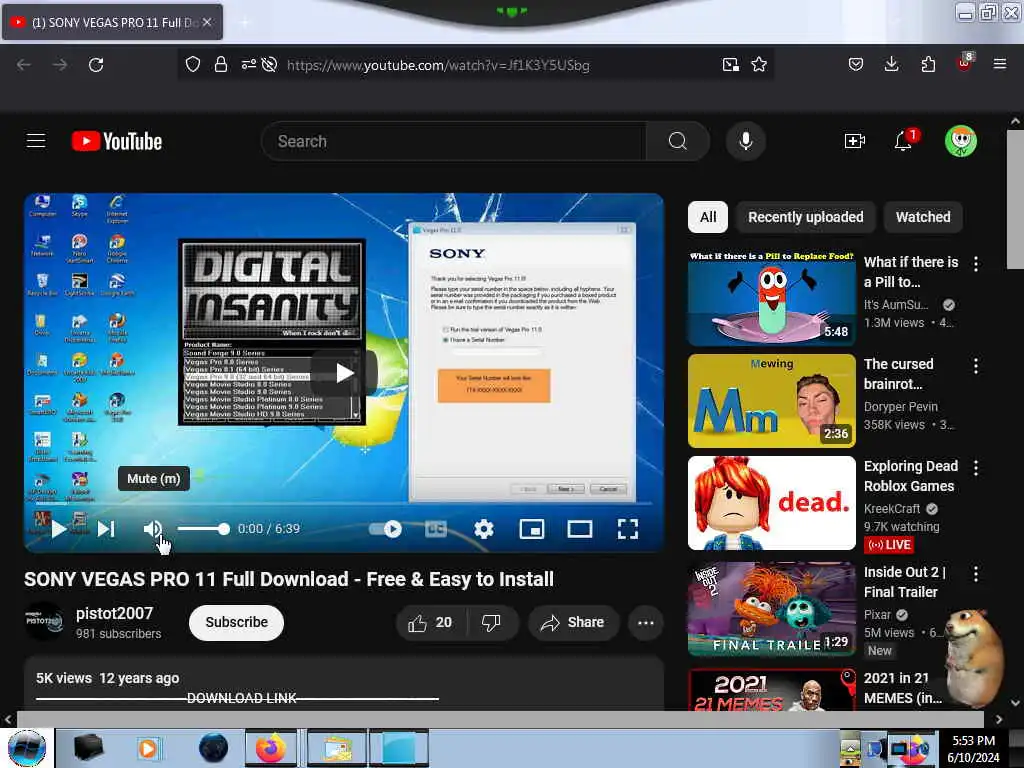Viewport: 1024px width, 768px height.
Task: Select the Watched filter chip
Action: (x=923, y=217)
